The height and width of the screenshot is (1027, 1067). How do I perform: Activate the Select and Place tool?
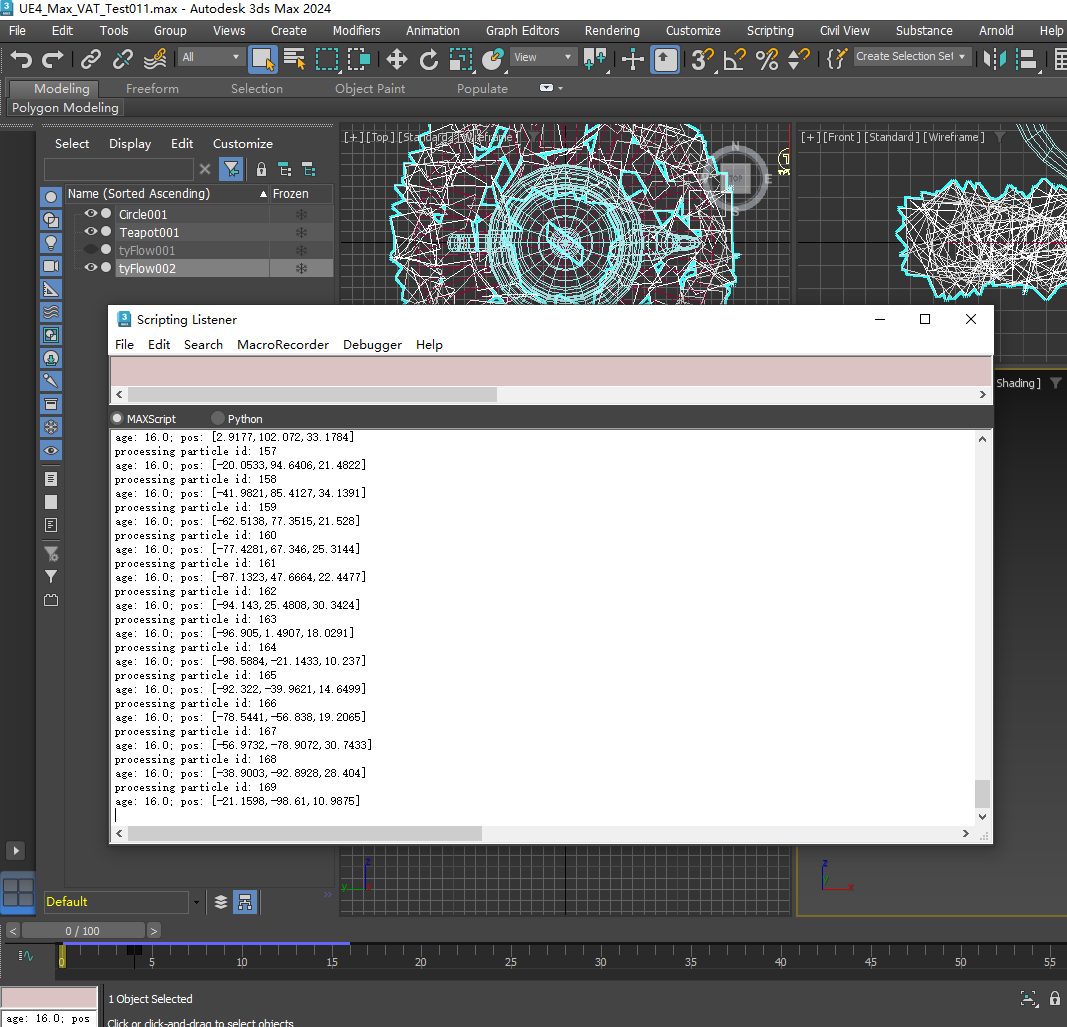point(492,59)
